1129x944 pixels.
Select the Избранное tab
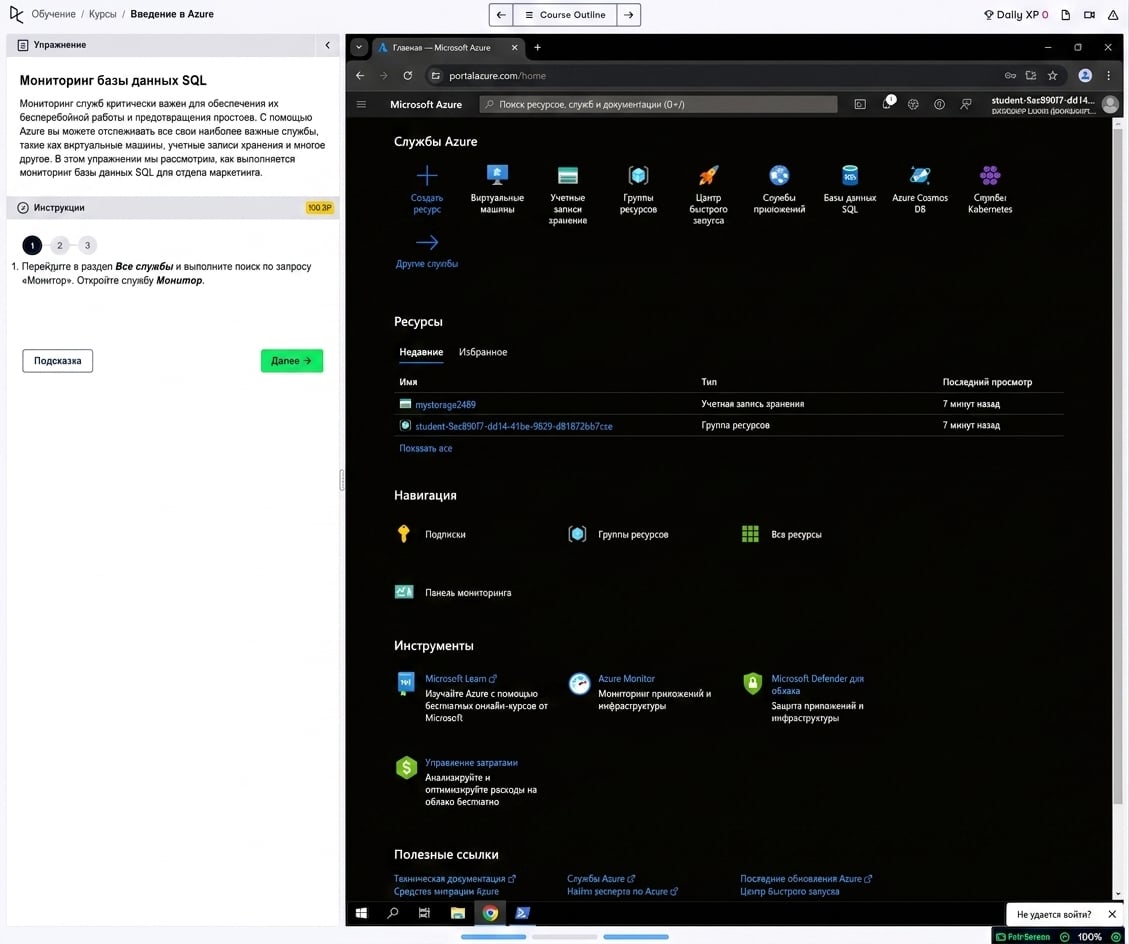(x=483, y=352)
